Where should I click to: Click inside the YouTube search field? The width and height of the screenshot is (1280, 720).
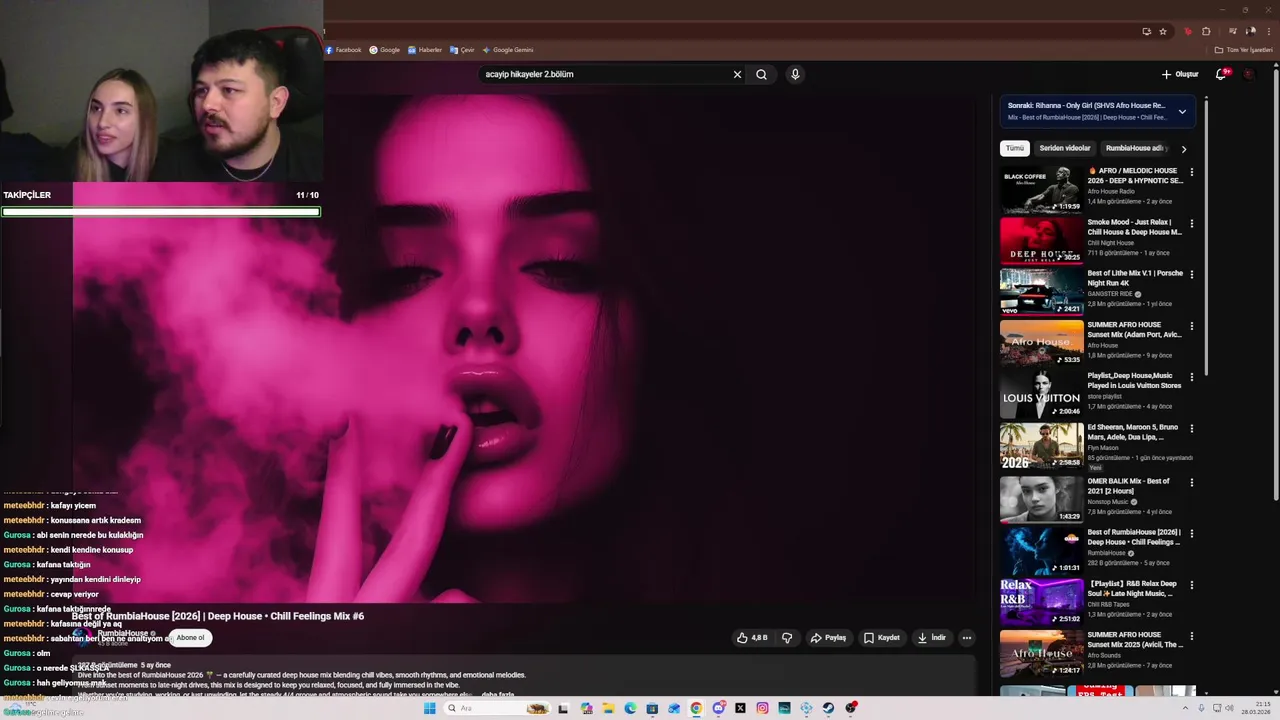pyautogui.click(x=605, y=74)
